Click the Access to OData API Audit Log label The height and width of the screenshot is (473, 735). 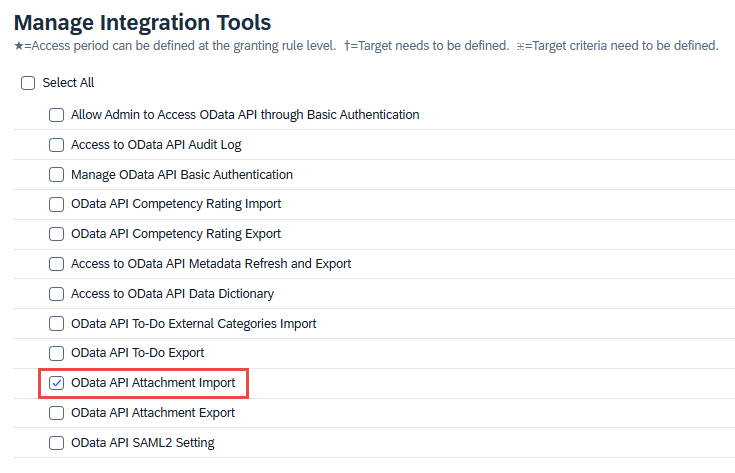[156, 145]
